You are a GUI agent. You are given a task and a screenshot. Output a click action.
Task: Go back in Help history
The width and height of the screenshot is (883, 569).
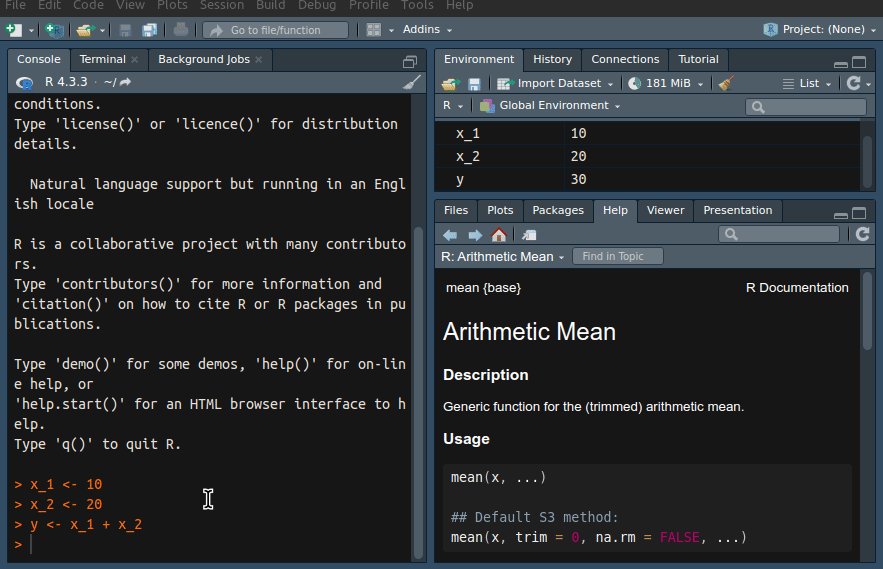[x=450, y=235]
